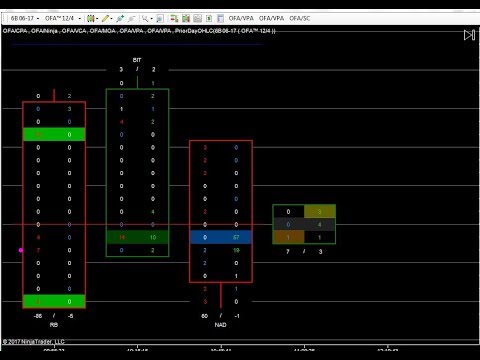Click the red-green chart trader icon
The height and width of the screenshot is (360, 480).
(x=174, y=18)
